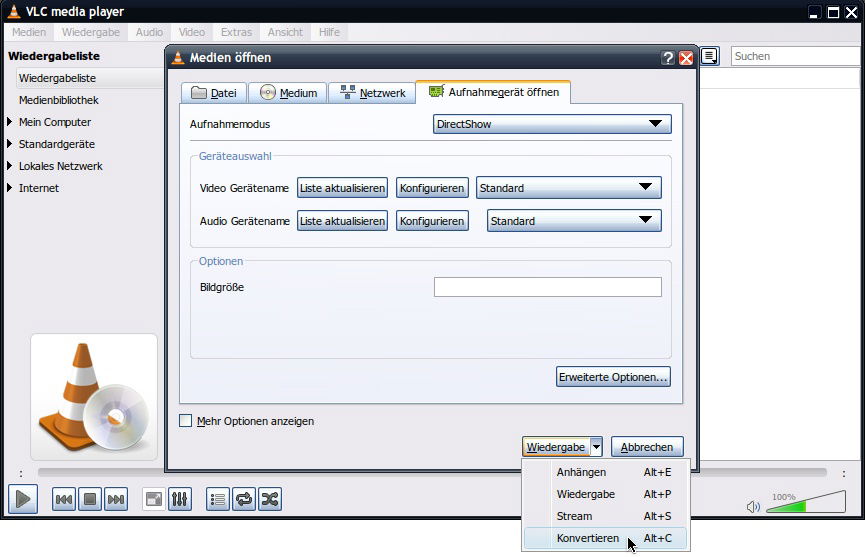Minimize the VLC media player window
Image resolution: width=865 pixels, height=557 pixels.
(814, 12)
